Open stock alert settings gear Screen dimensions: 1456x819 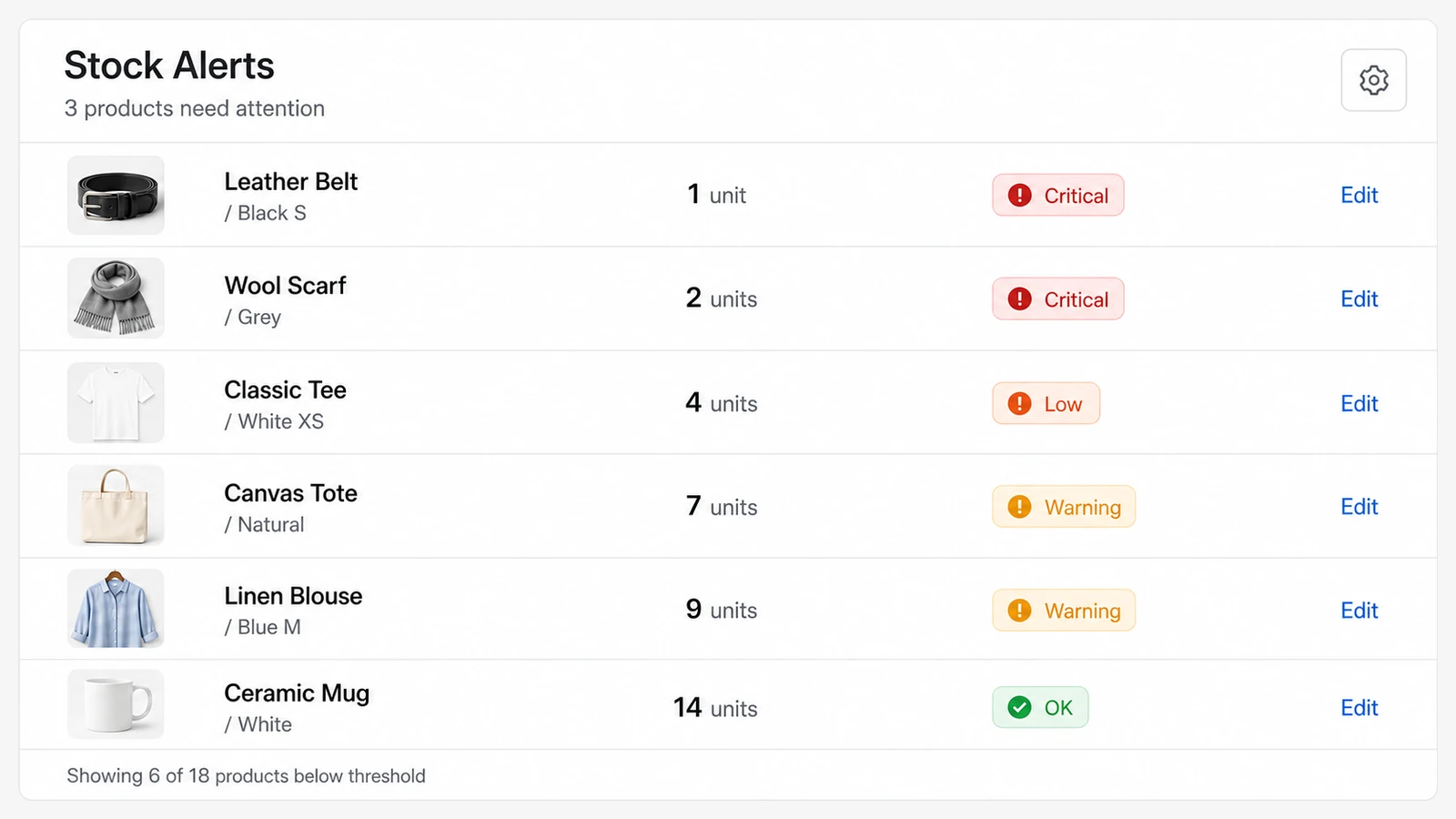tap(1373, 80)
